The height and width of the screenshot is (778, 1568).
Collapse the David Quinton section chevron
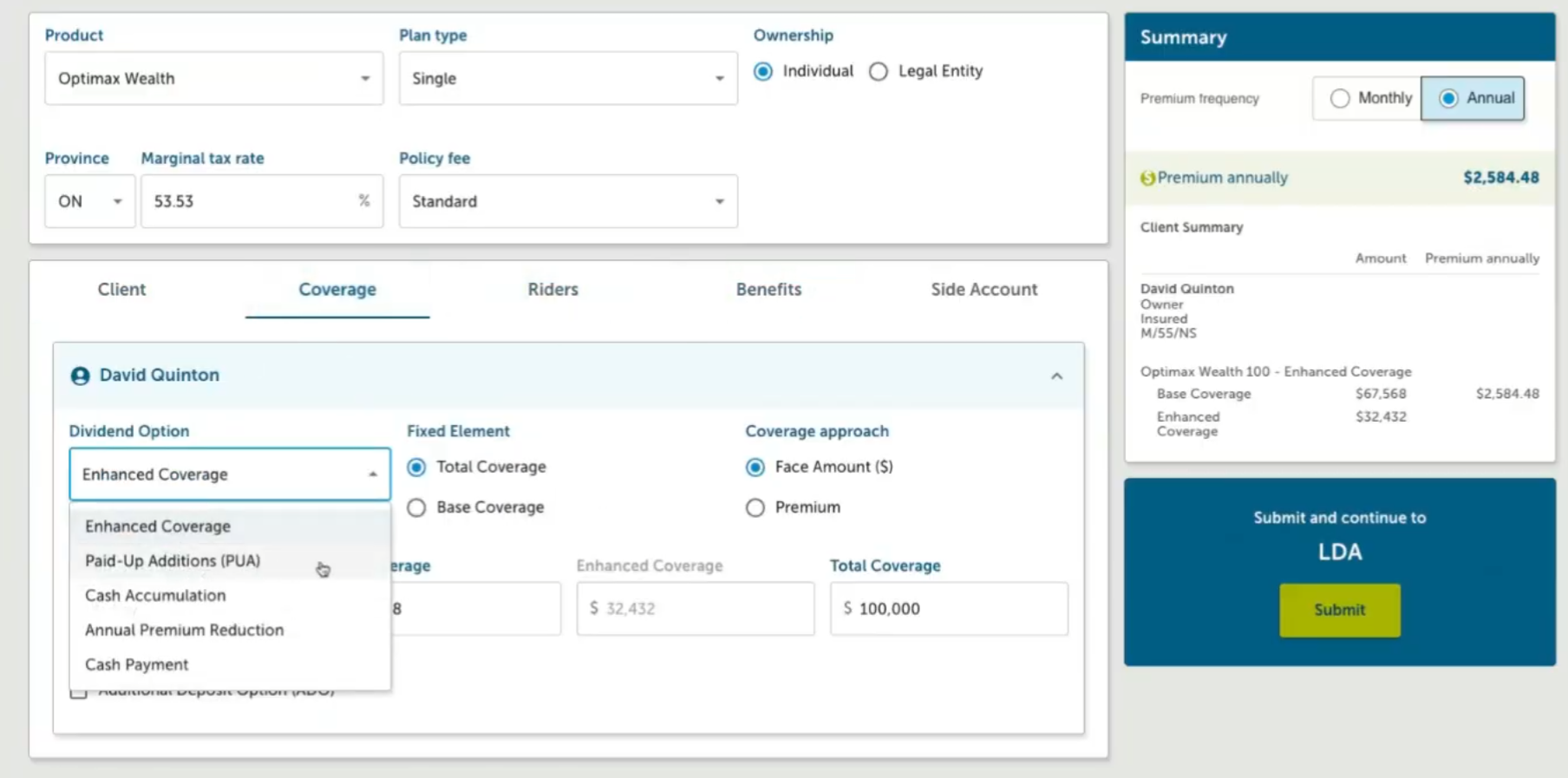[1056, 376]
